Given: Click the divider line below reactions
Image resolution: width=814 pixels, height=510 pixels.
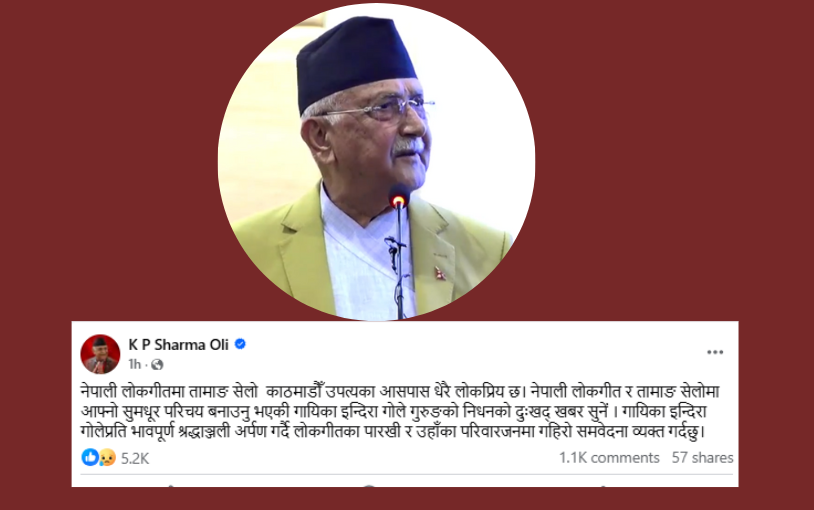Looking at the screenshot, I should coord(406,474).
